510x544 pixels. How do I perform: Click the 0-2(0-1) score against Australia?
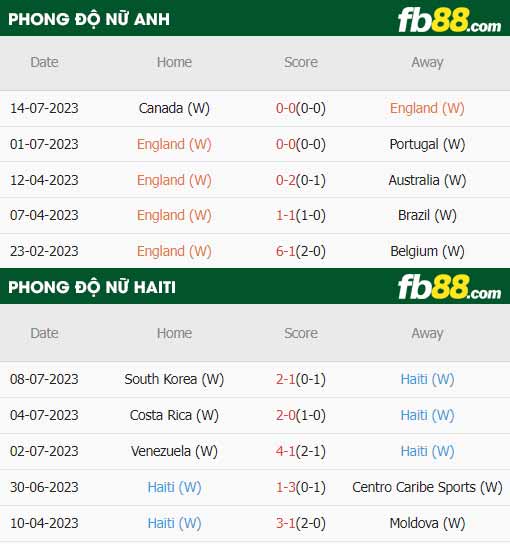[x=301, y=180]
